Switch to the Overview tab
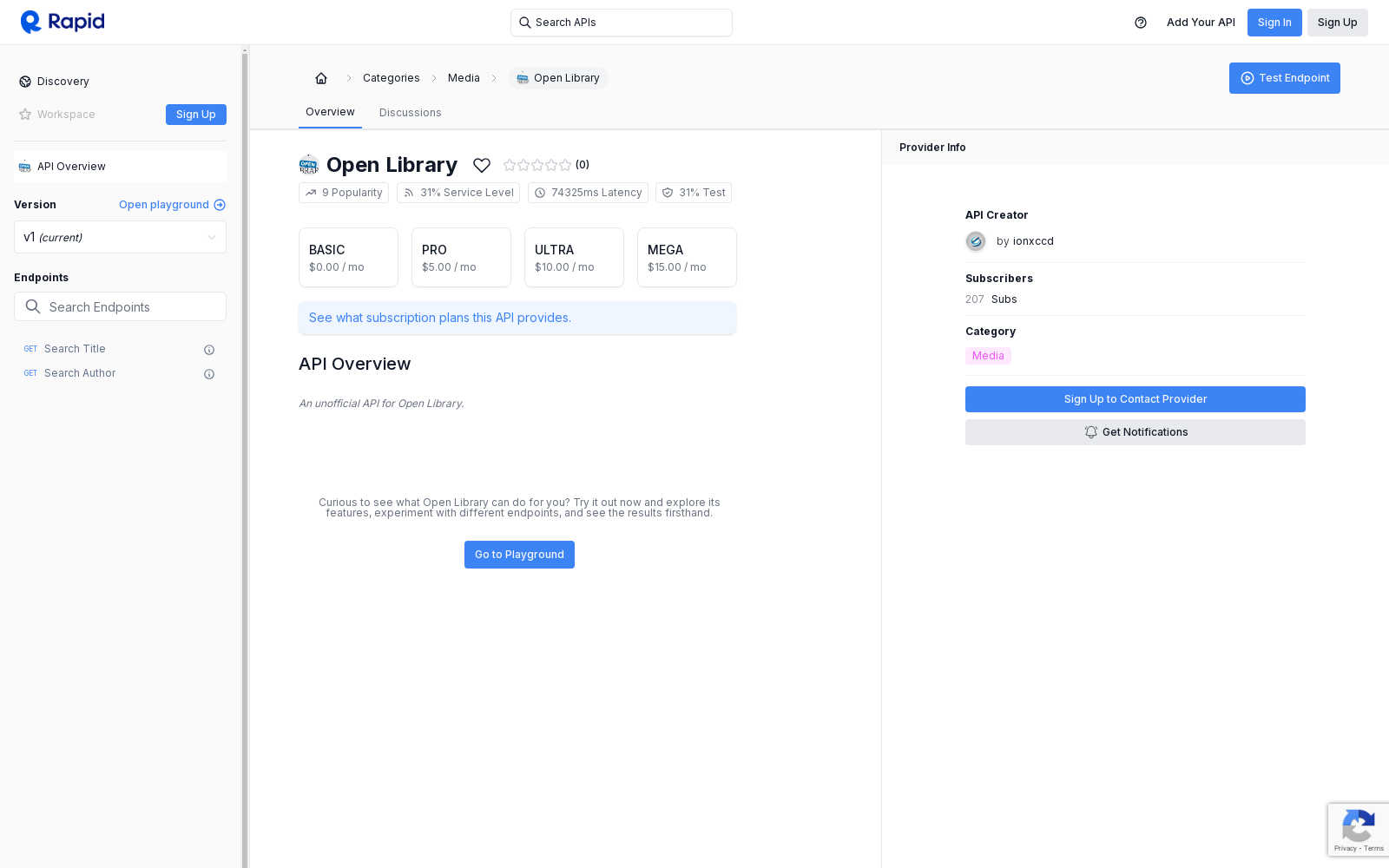 pos(330,112)
